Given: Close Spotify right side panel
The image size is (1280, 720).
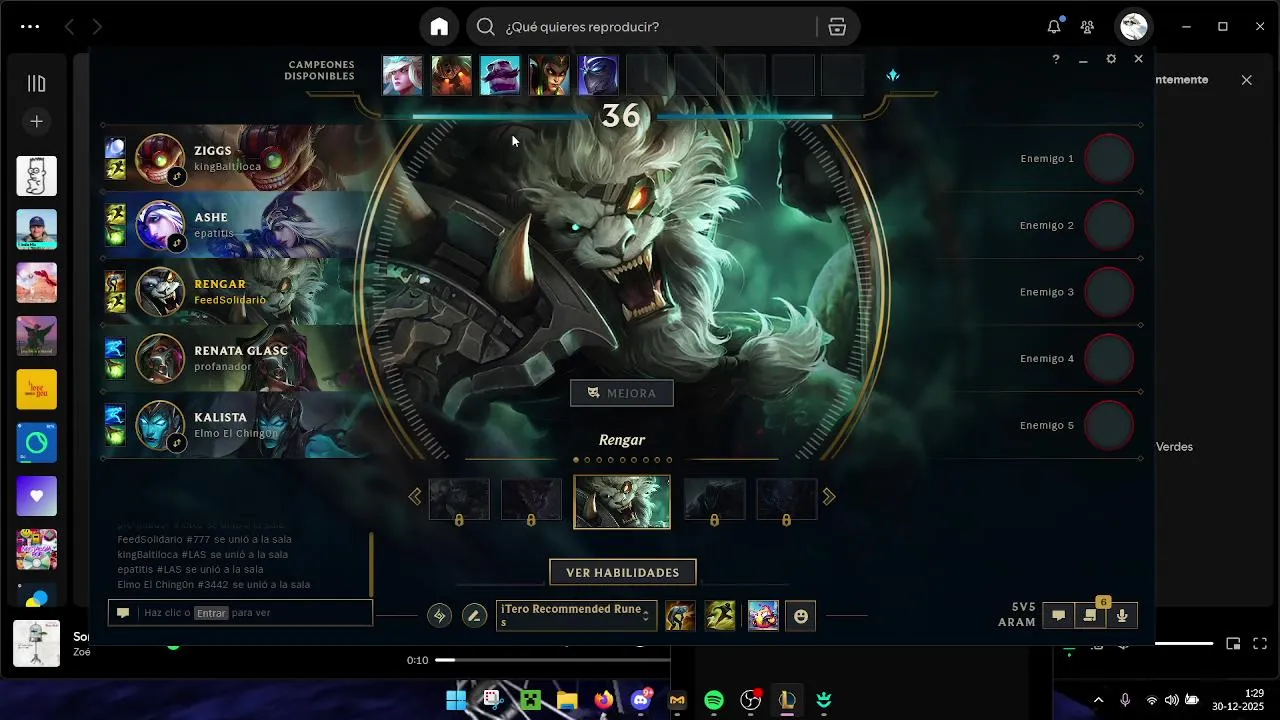Looking at the screenshot, I should 1246,80.
